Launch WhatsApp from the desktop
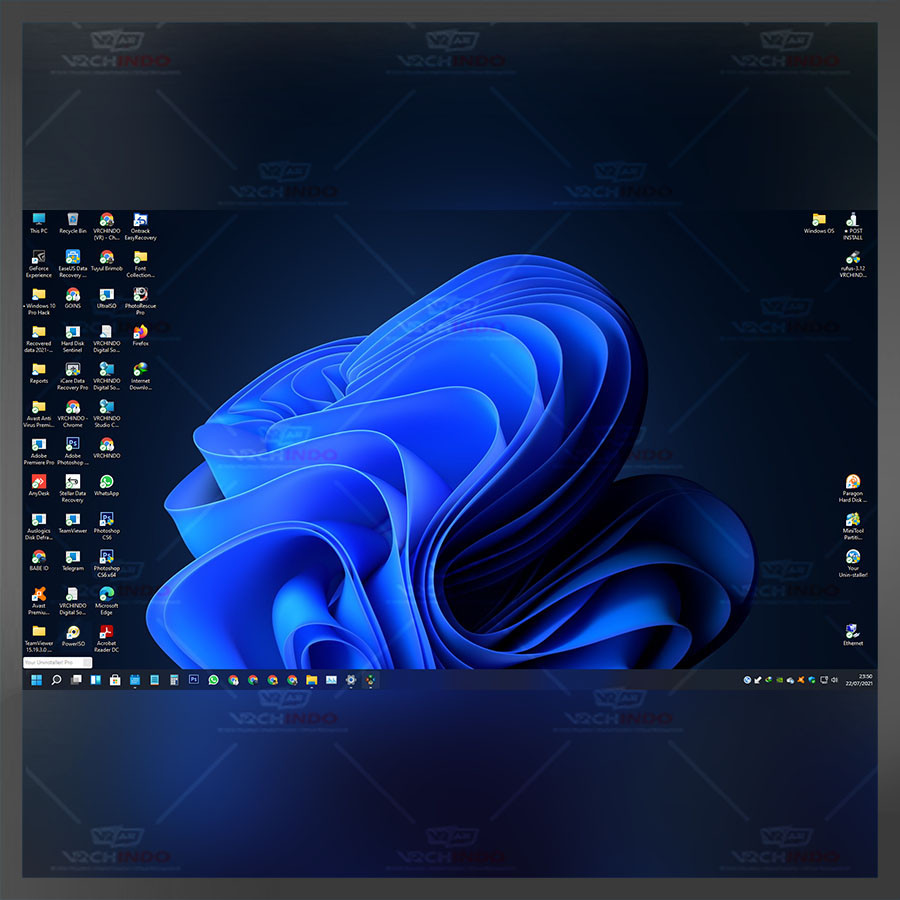 106,482
